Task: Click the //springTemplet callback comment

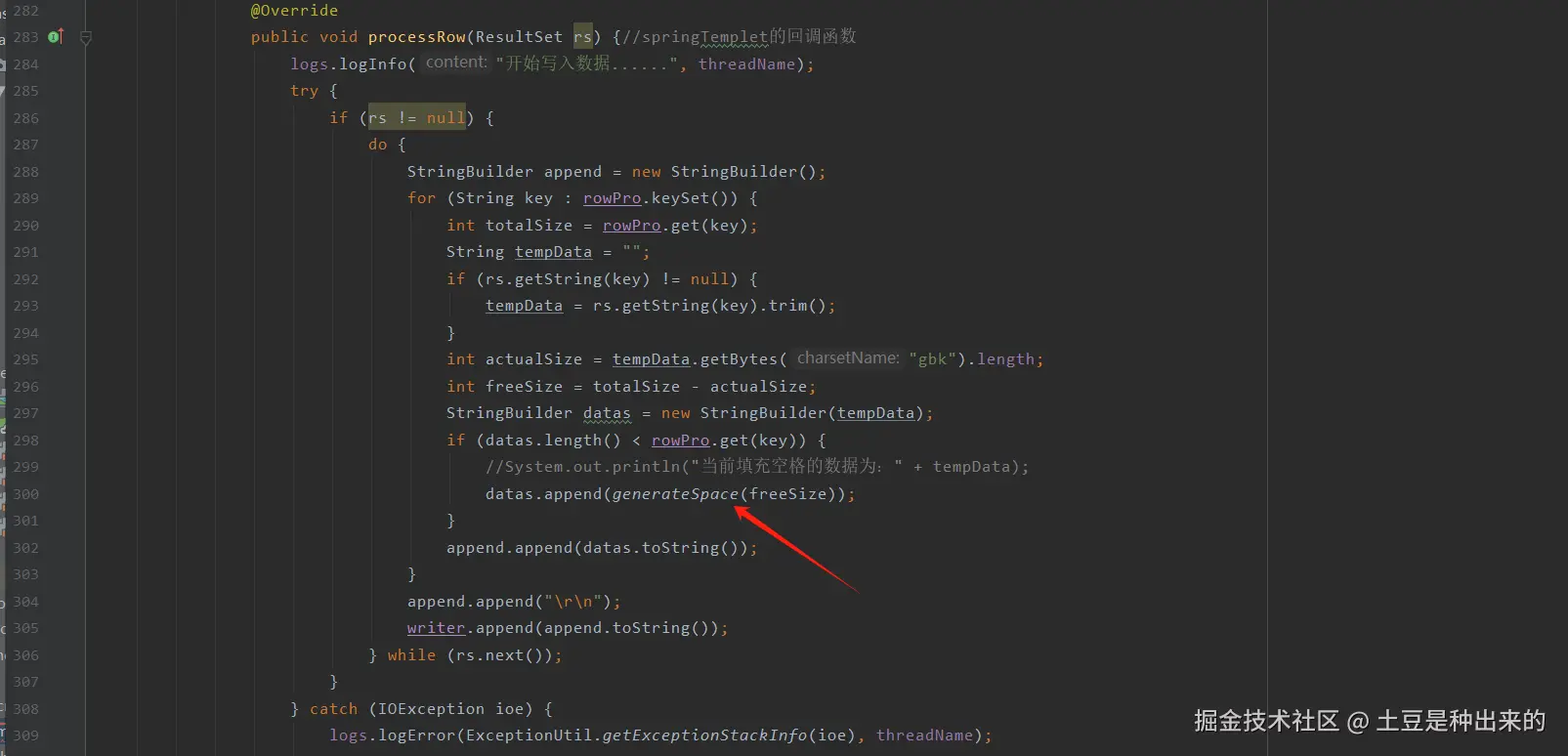Action: point(740,37)
